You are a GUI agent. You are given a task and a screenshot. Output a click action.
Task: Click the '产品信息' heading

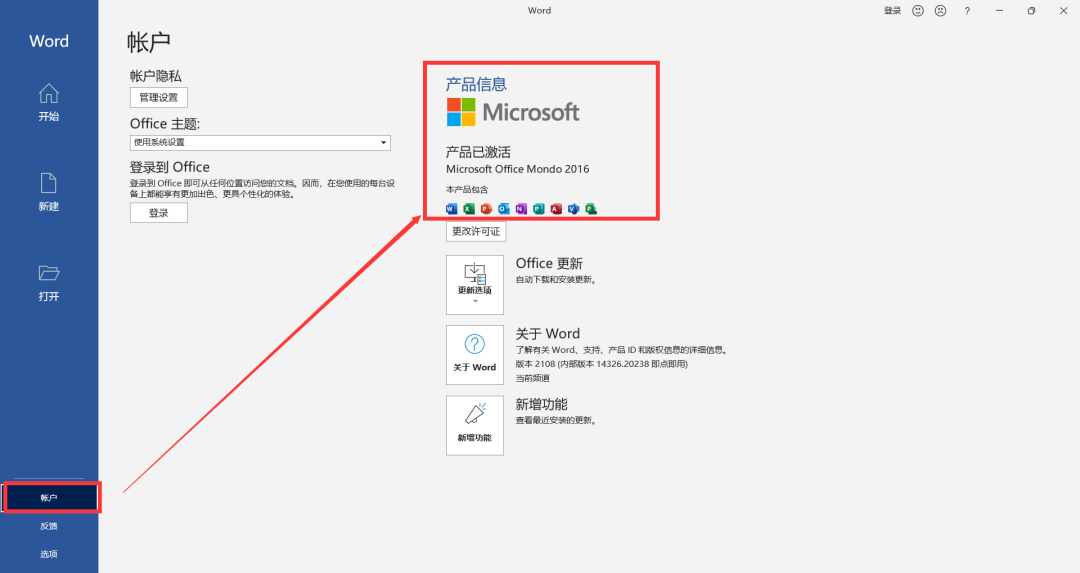pos(476,84)
